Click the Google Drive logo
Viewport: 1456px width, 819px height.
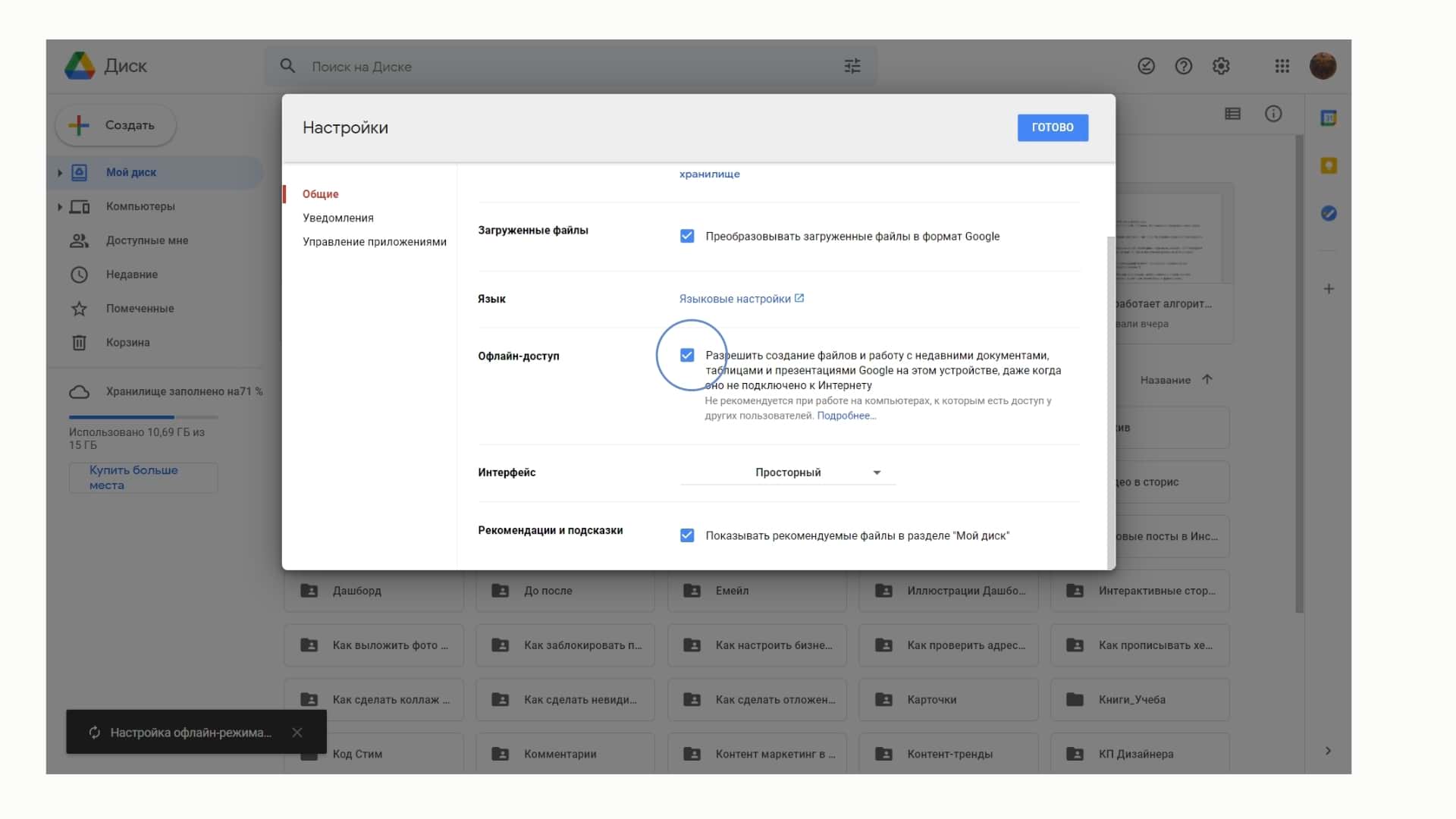(80, 66)
